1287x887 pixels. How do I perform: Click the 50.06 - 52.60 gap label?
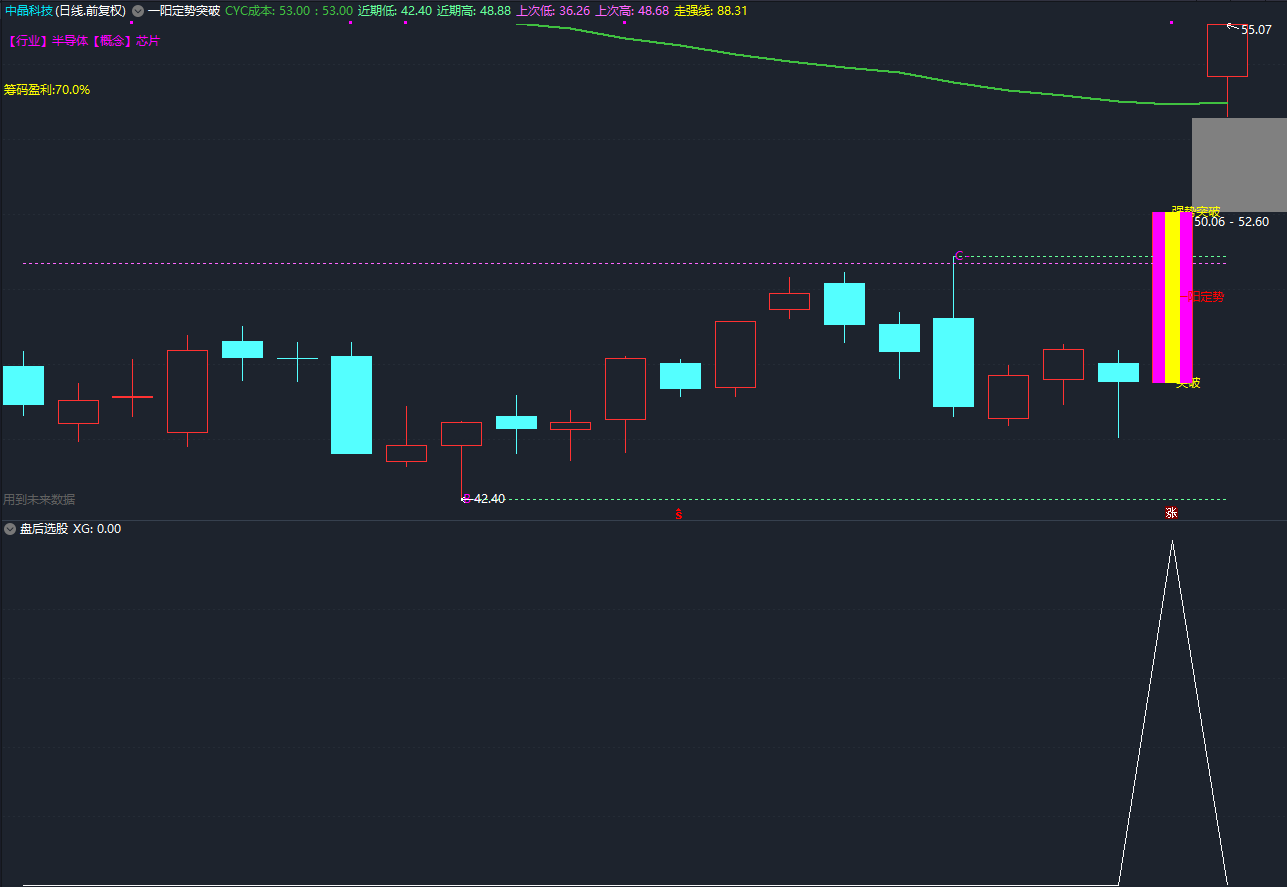coord(1231,222)
